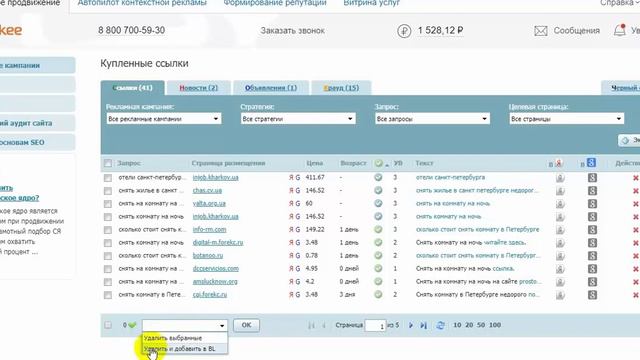Screen dimensions: 640x360
Task: Open Формирование репутации menu
Action: pos(275,3)
